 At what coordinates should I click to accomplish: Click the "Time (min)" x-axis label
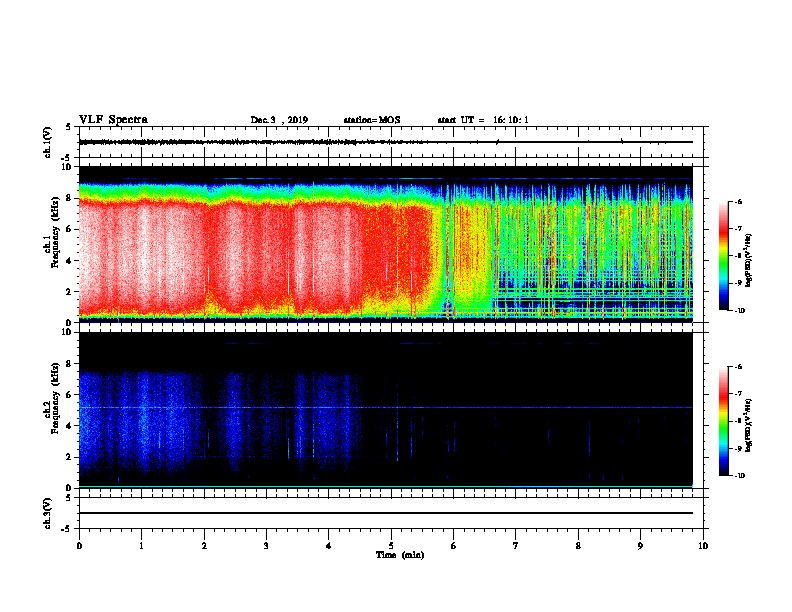coord(400,555)
